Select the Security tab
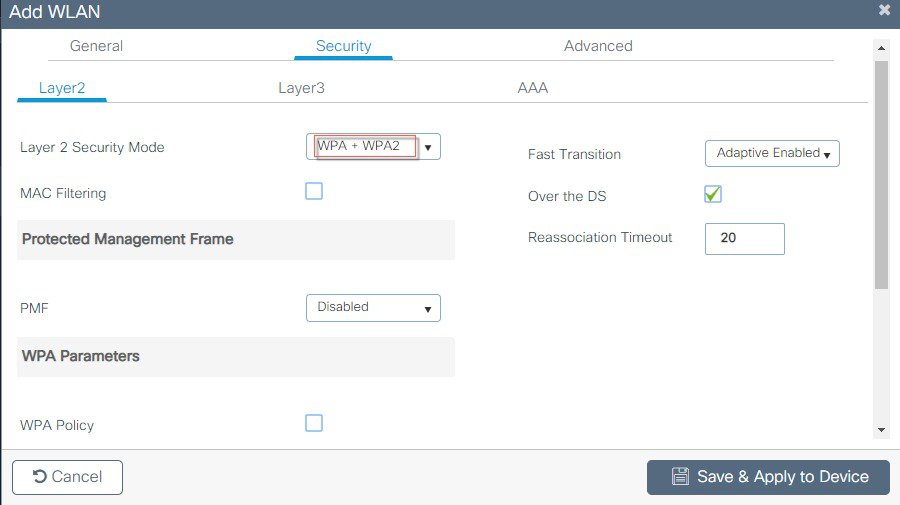Screen dimensions: 900x505 [x=343, y=46]
